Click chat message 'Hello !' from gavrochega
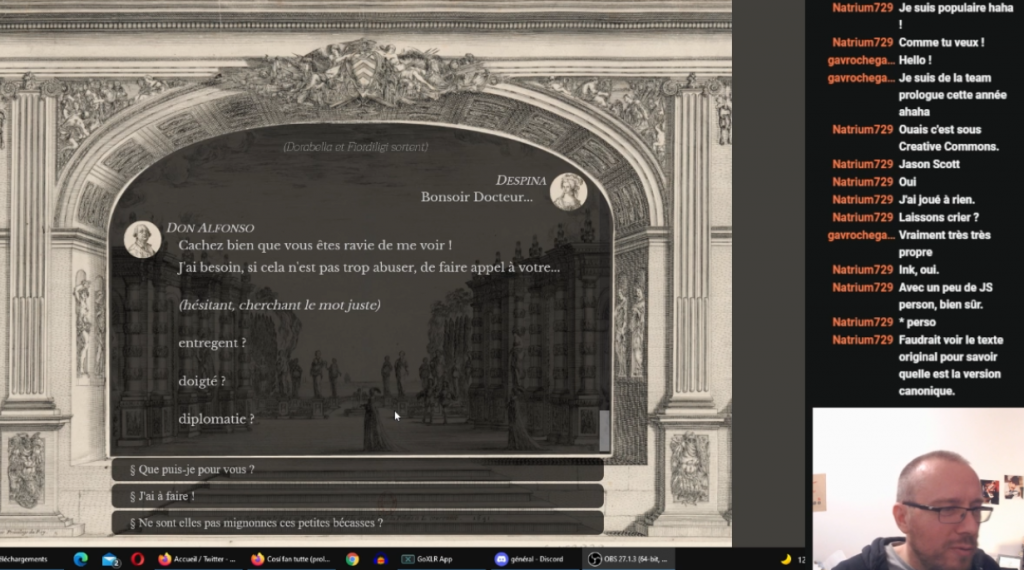 [915, 60]
